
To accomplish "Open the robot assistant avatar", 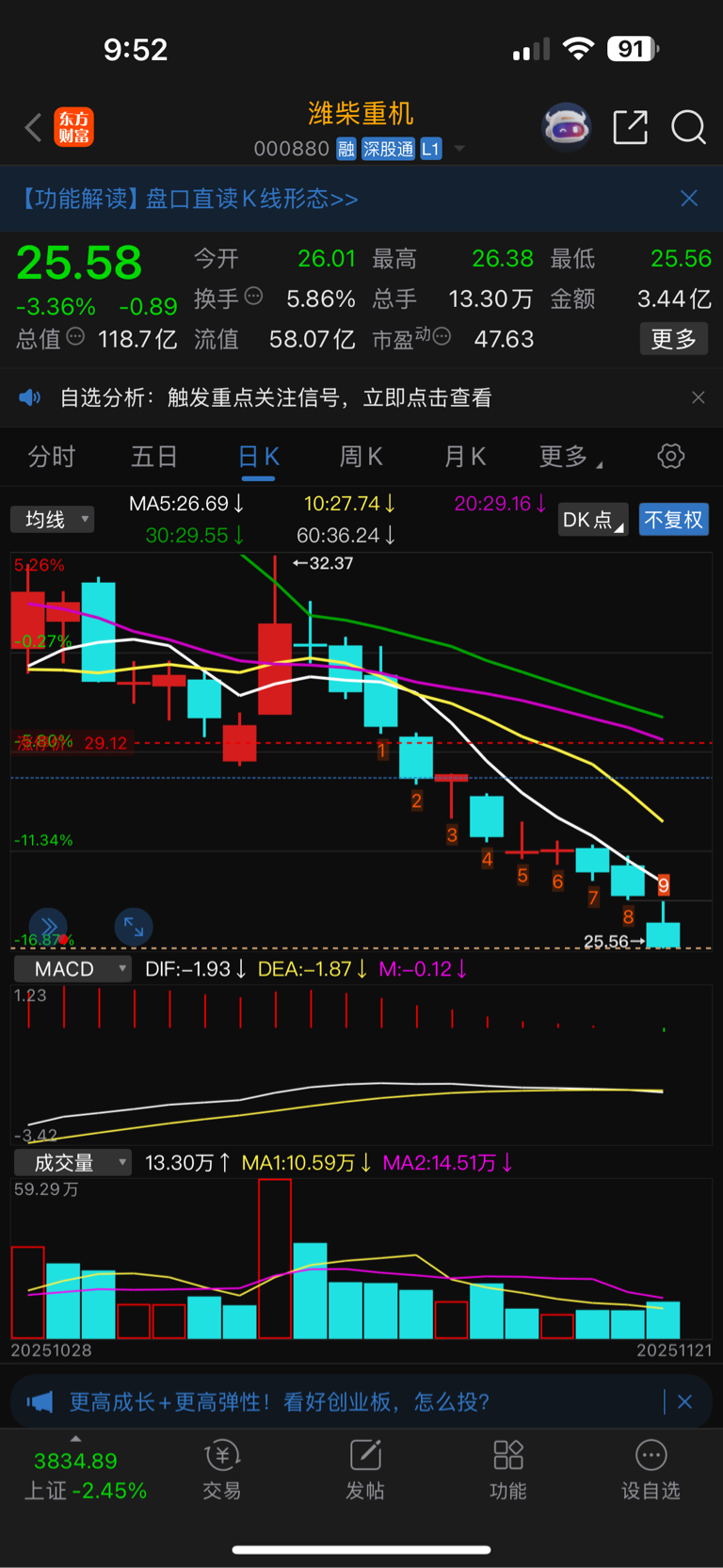I will (566, 126).
